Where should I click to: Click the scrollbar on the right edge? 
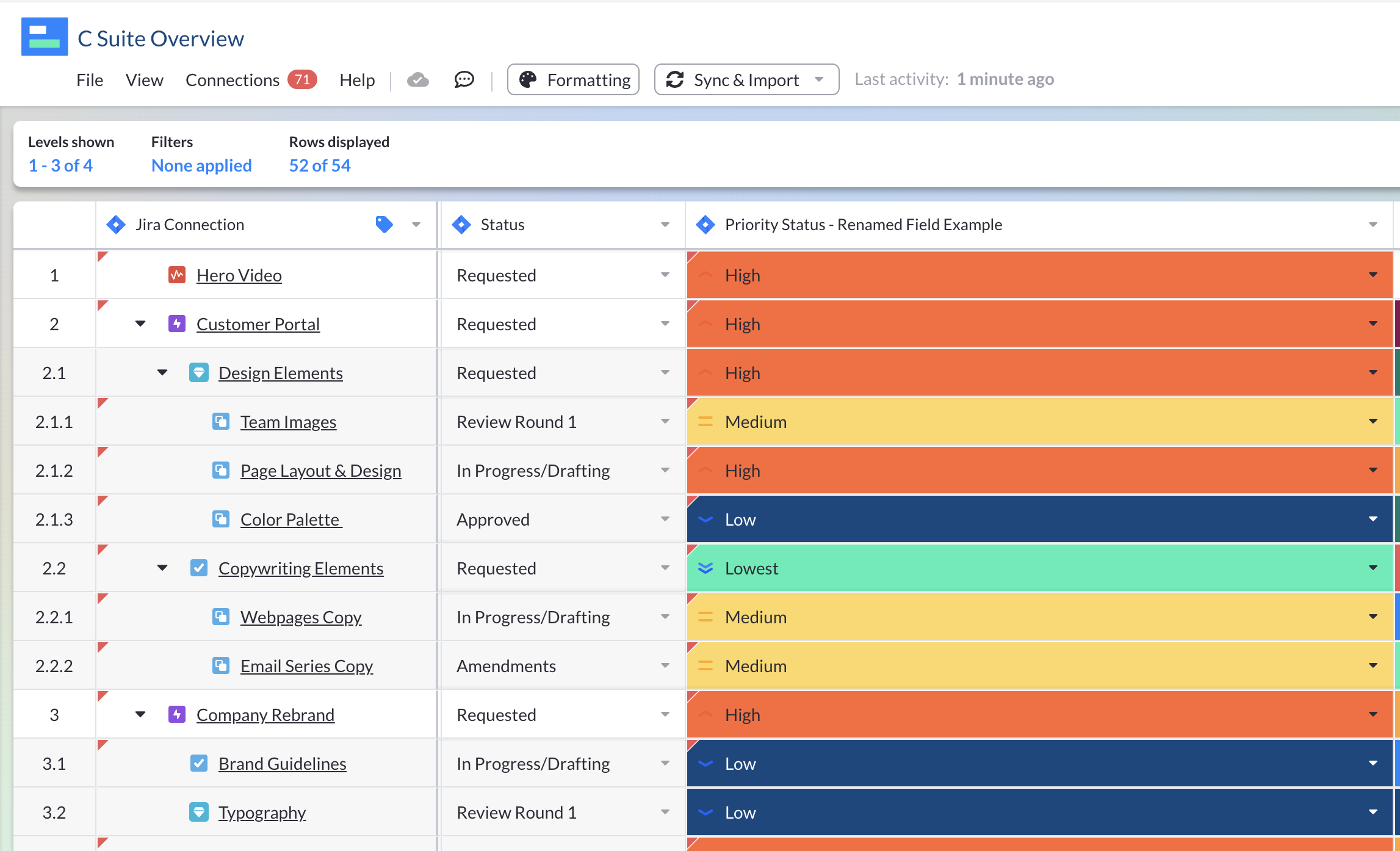point(1396,427)
